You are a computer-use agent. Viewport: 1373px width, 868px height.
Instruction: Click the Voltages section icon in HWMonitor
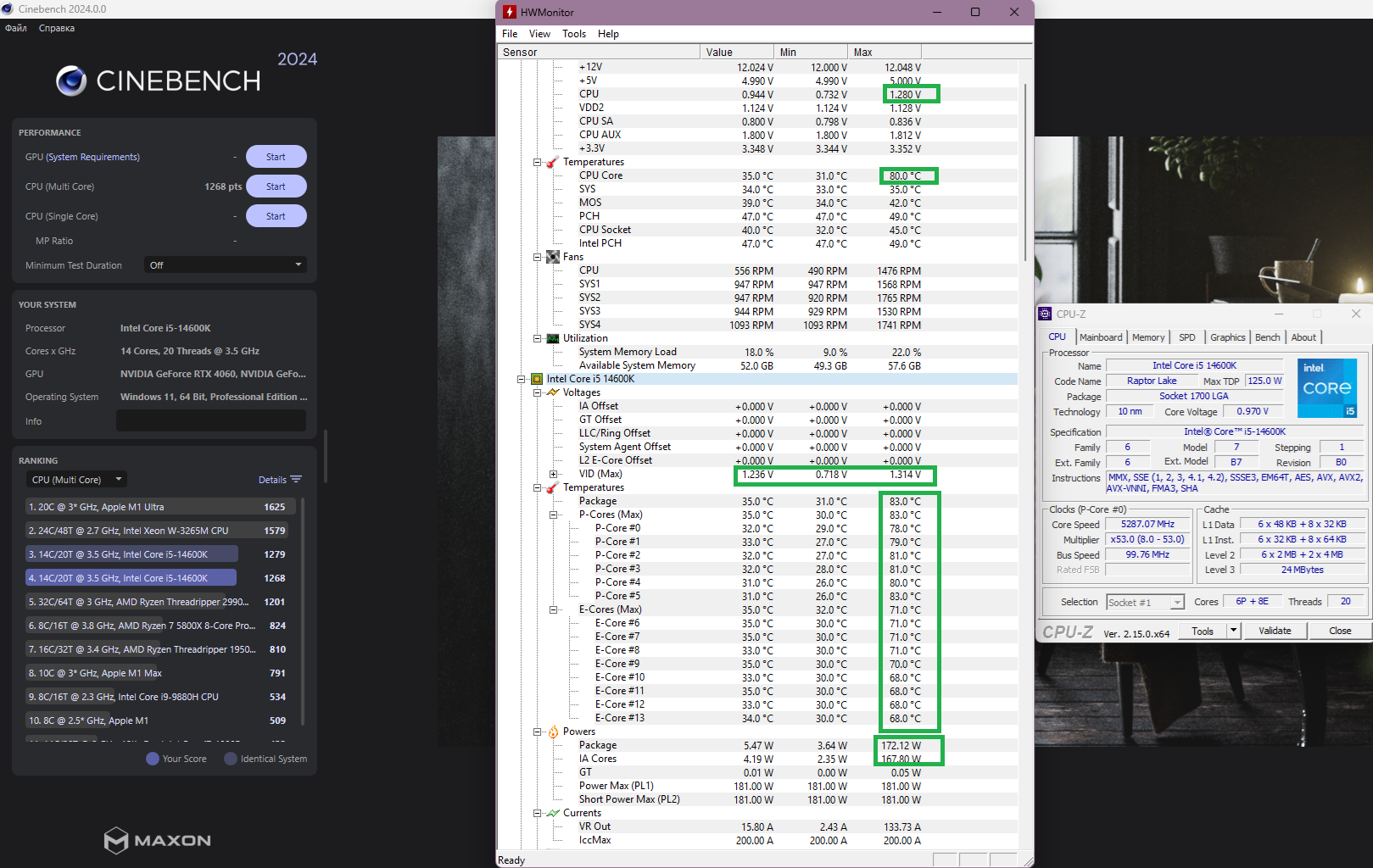[x=553, y=392]
